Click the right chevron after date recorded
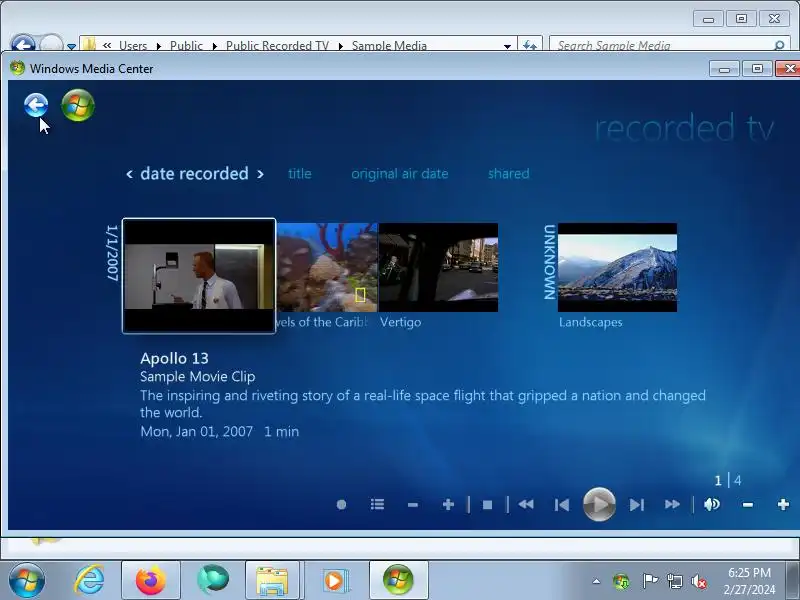 click(260, 174)
